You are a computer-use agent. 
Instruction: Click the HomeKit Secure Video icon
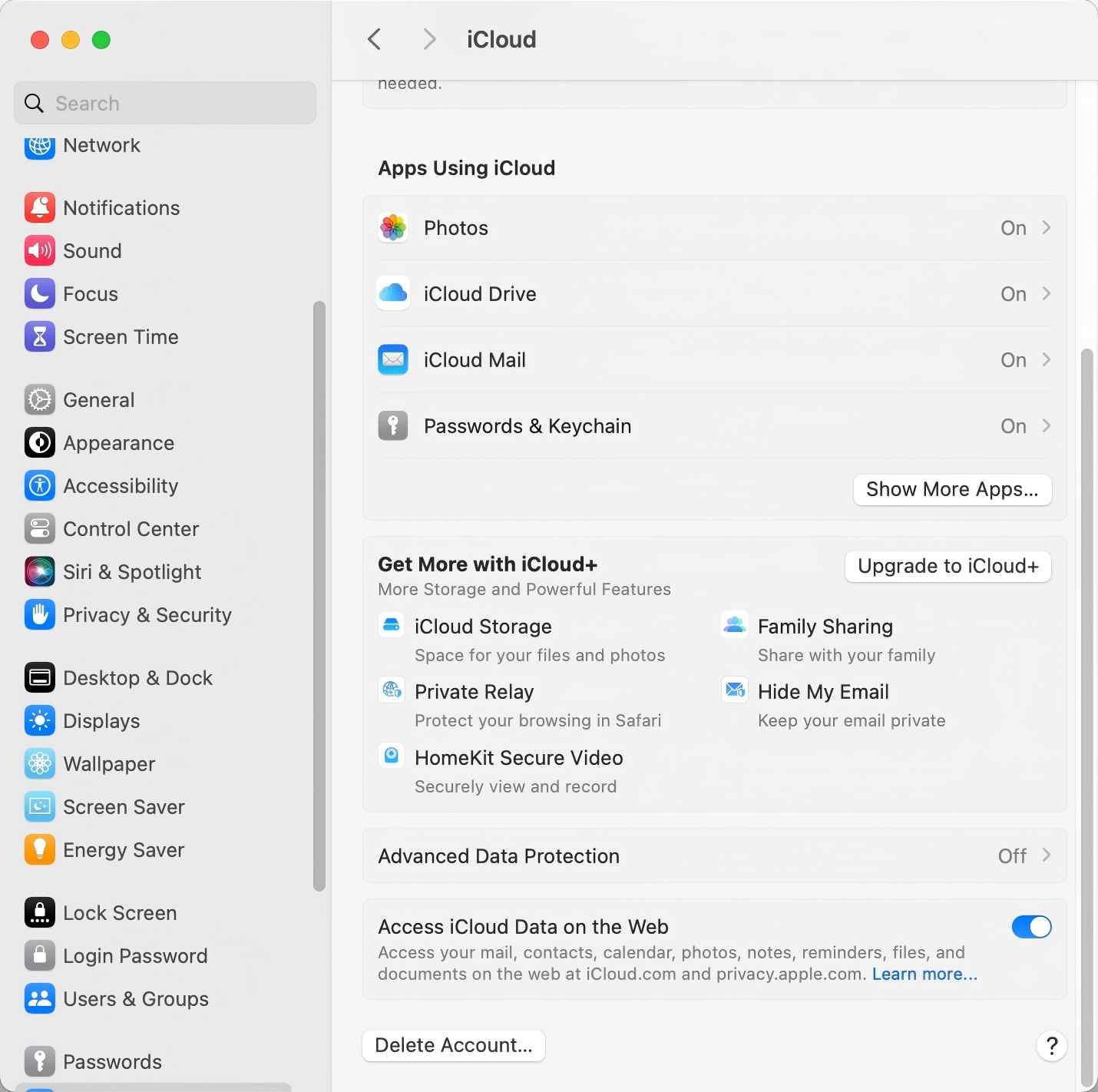coord(392,756)
